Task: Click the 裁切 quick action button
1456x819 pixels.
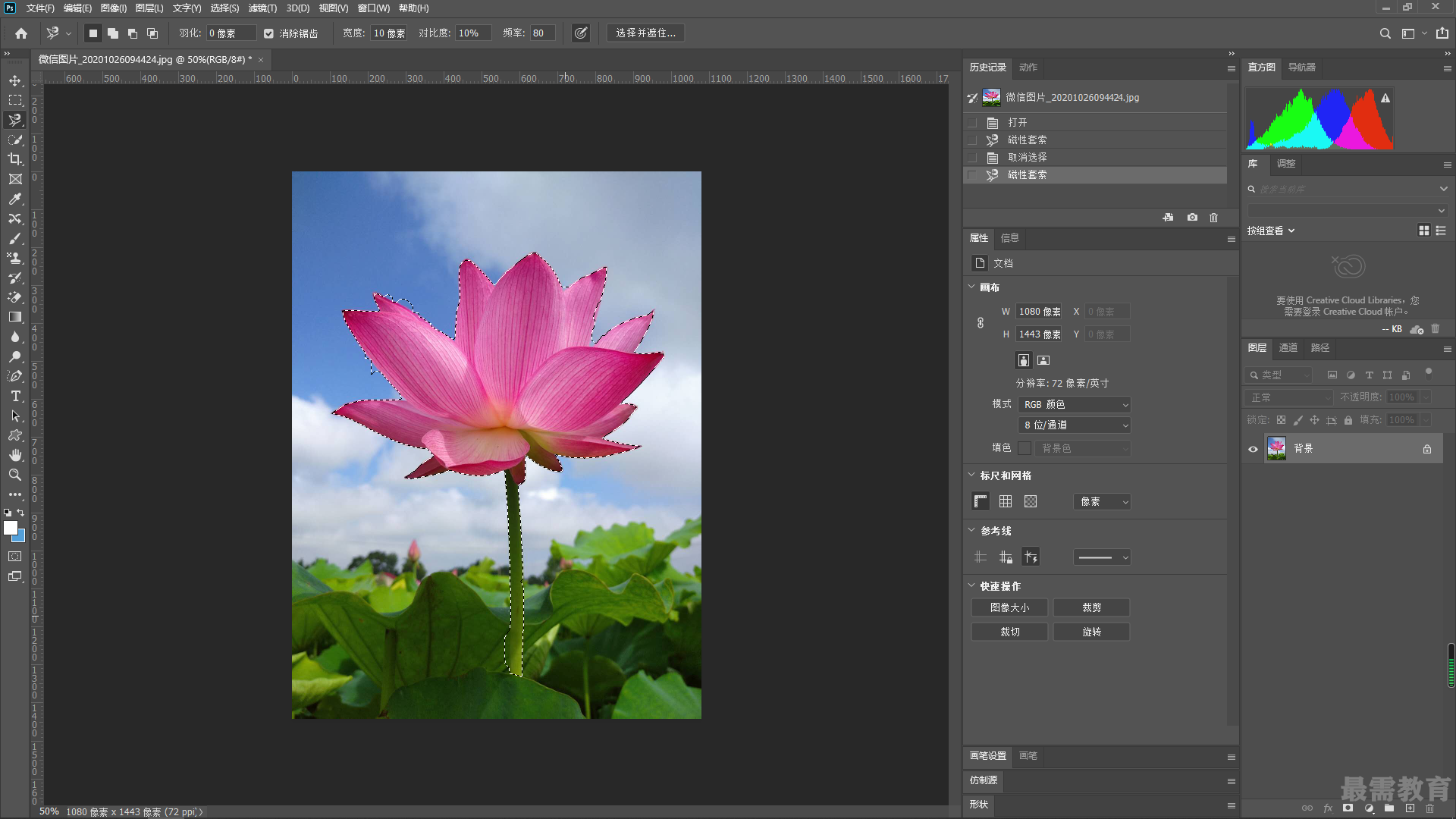Action: click(x=1009, y=632)
